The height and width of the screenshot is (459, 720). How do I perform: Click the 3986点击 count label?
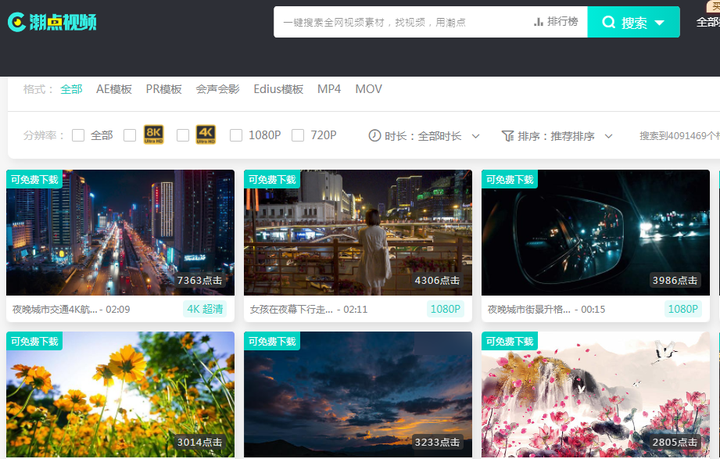pos(675,280)
